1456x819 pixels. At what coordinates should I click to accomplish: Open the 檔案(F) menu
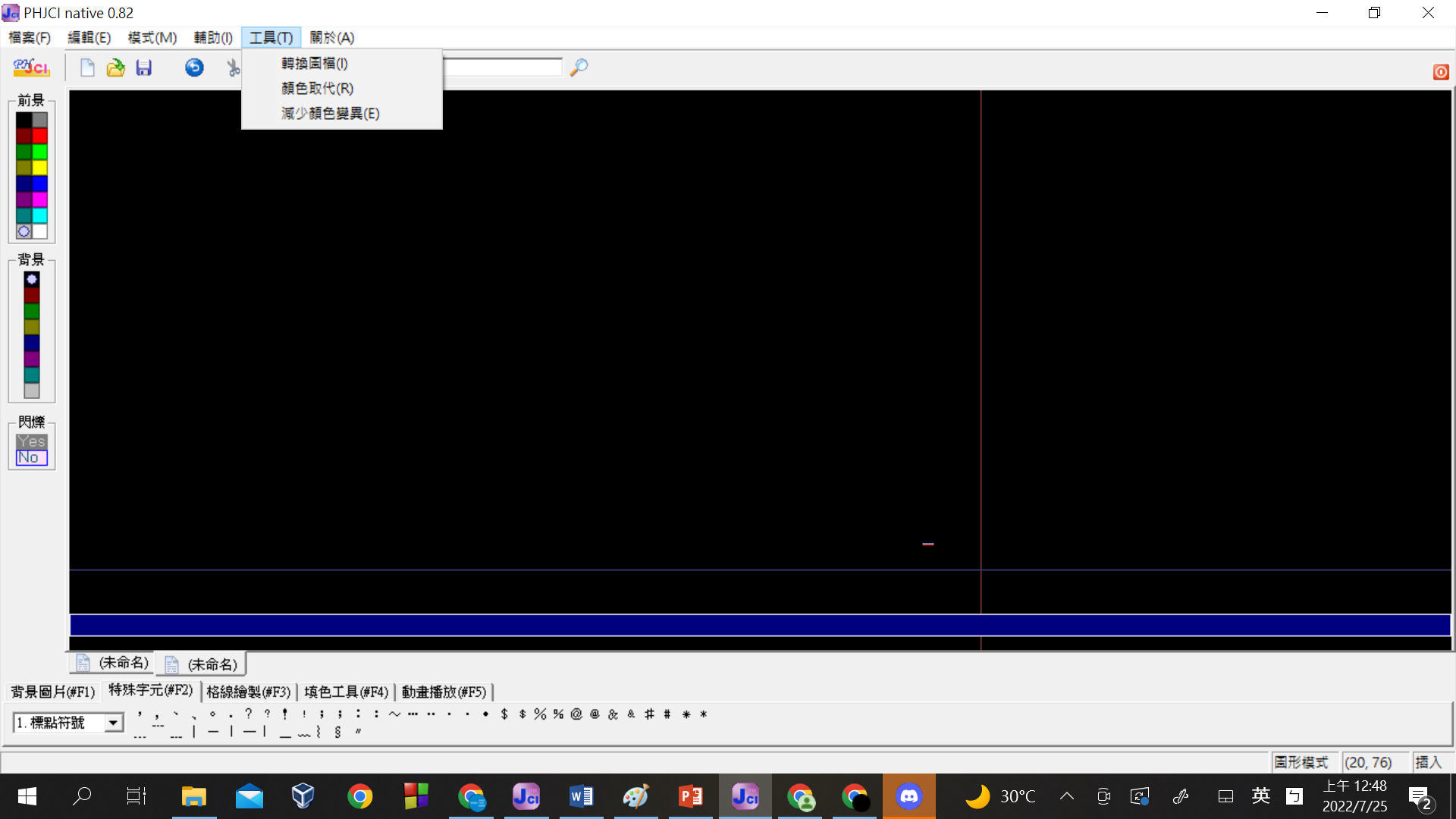[30, 38]
